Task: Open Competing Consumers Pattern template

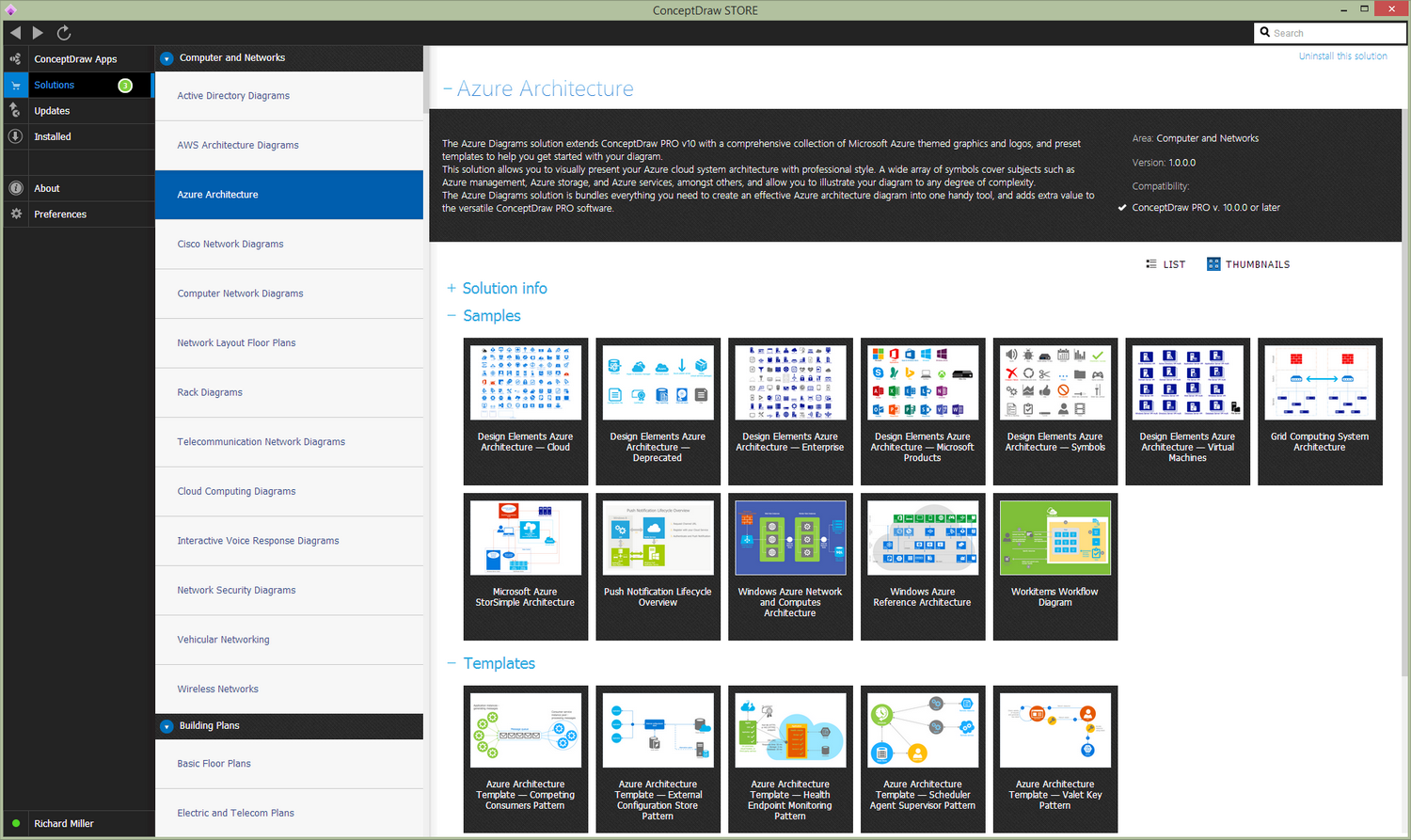Action: tap(526, 759)
